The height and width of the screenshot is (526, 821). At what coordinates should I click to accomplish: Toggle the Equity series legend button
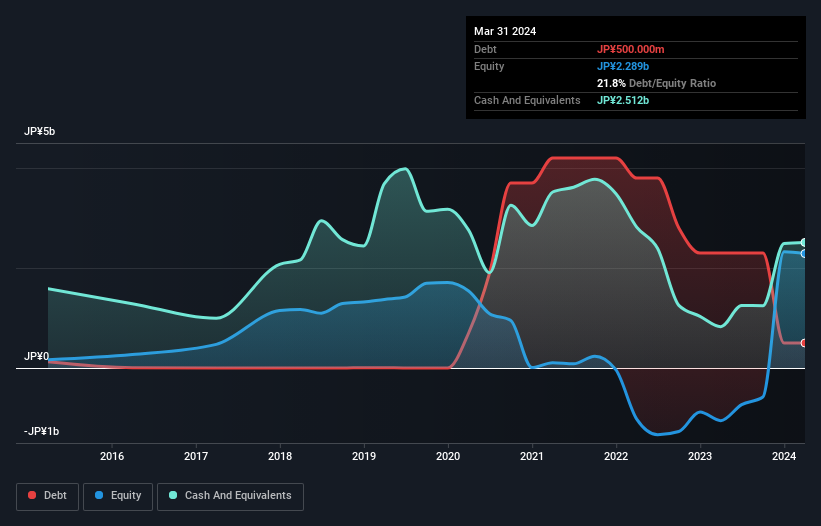click(118, 496)
